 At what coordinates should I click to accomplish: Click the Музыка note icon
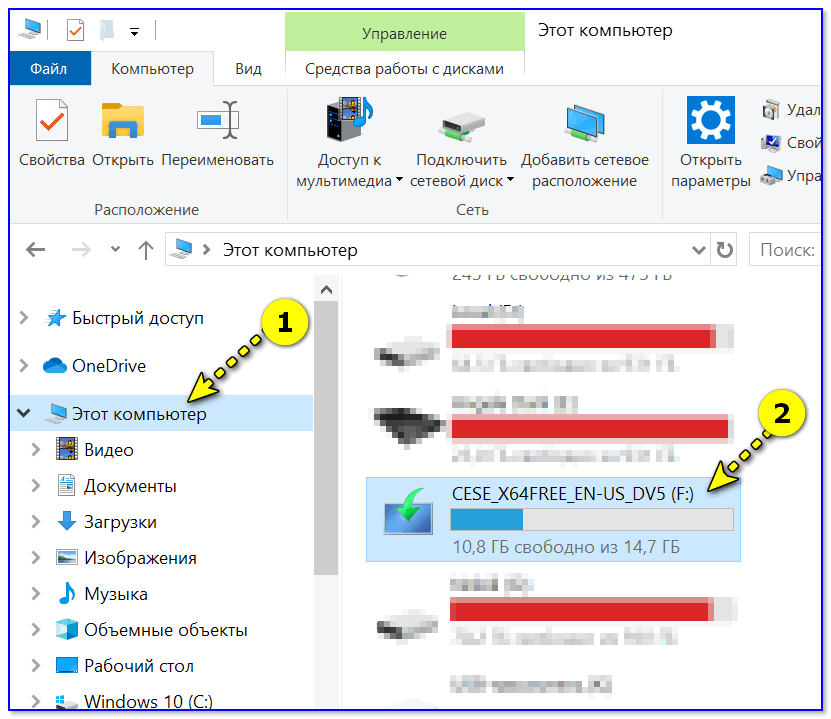click(x=67, y=593)
